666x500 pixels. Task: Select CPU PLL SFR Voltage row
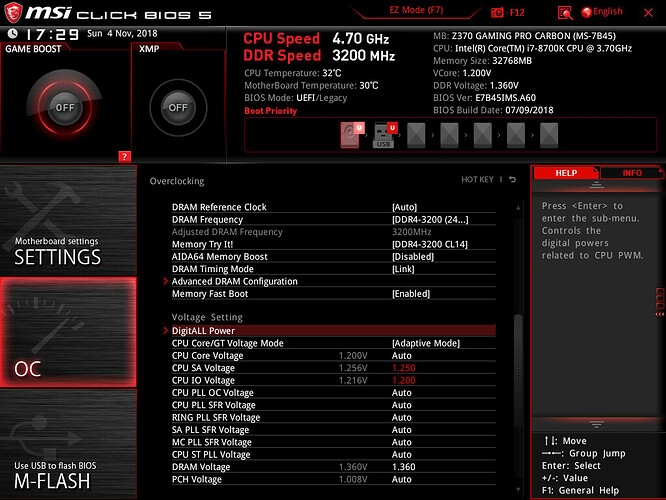coord(333,405)
